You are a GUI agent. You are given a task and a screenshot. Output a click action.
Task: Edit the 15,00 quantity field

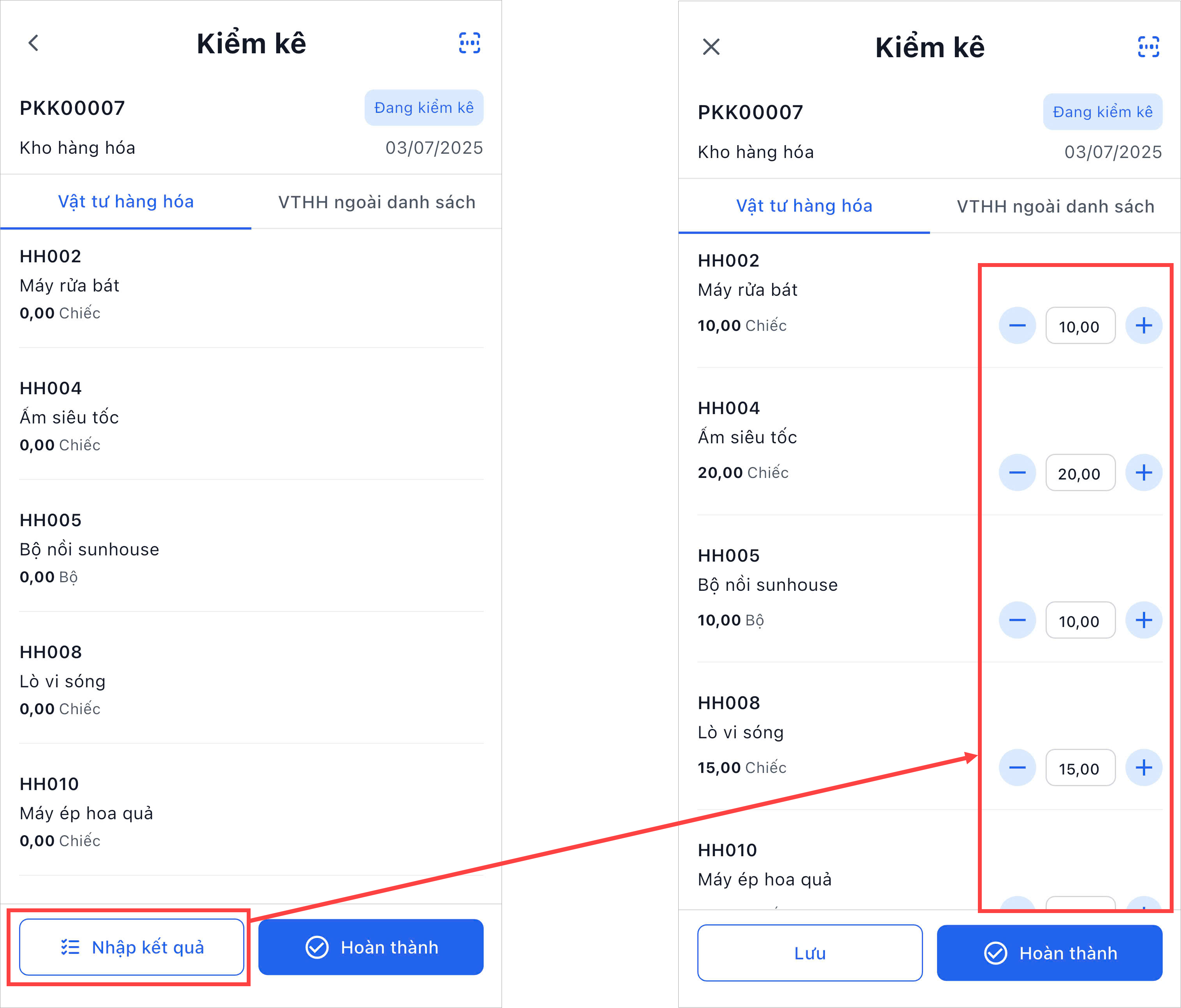[x=1081, y=767]
